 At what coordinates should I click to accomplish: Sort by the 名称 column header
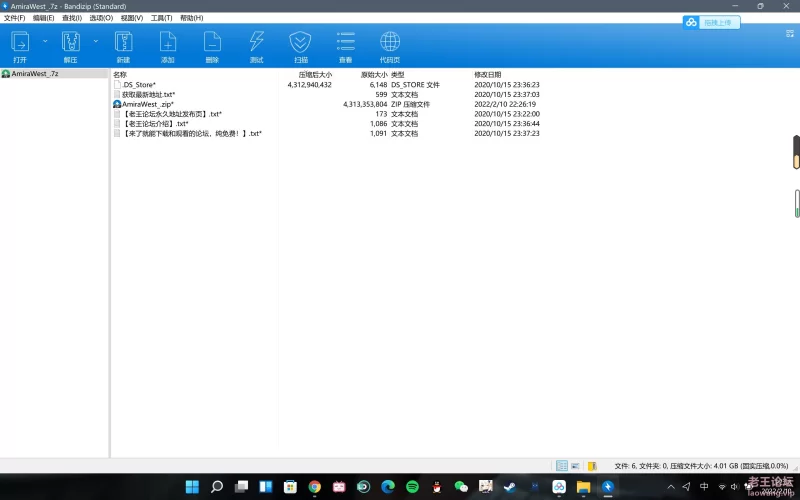coord(120,74)
